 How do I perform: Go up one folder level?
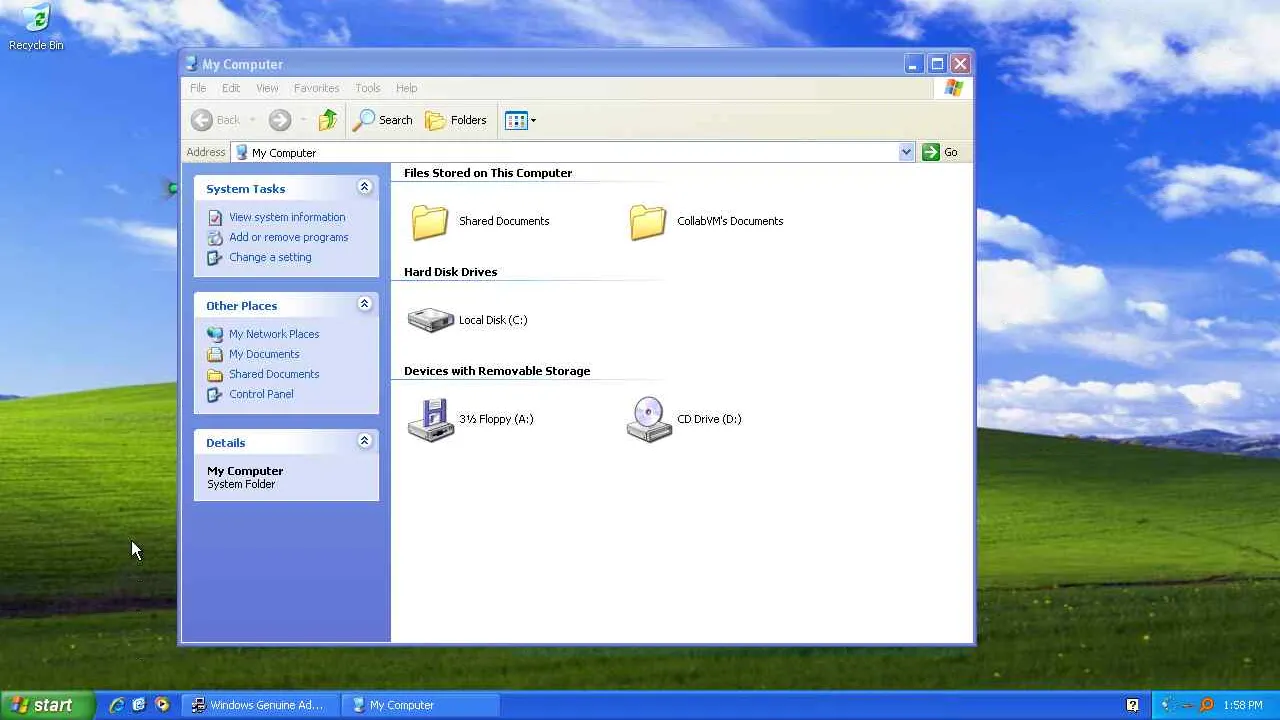328,120
